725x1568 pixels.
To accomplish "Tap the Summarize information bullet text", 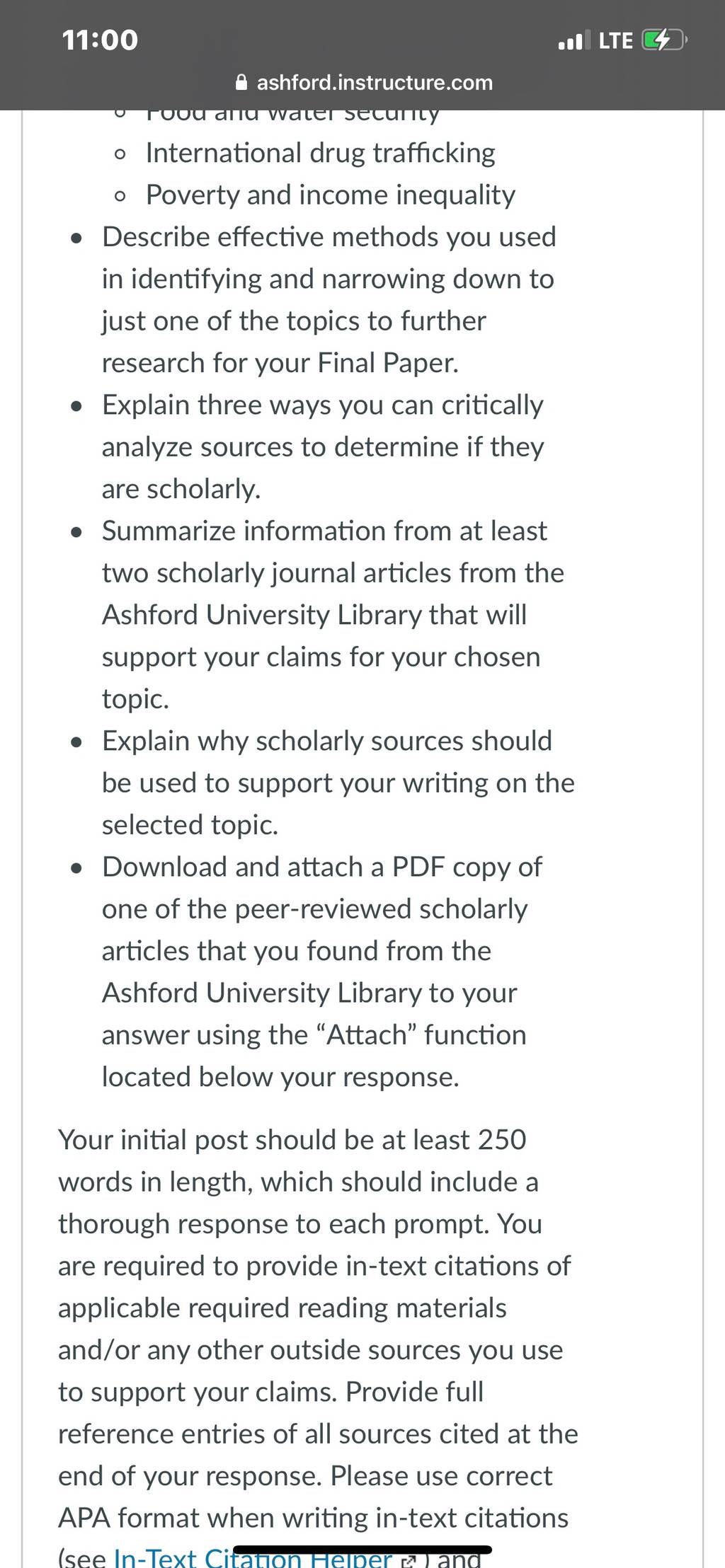I will (333, 614).
